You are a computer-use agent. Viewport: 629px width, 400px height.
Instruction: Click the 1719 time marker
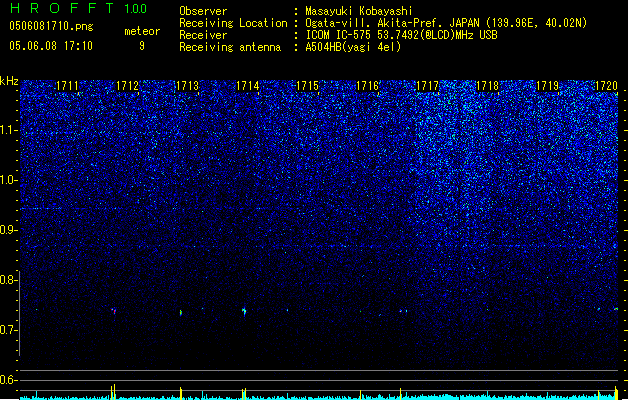(547, 86)
